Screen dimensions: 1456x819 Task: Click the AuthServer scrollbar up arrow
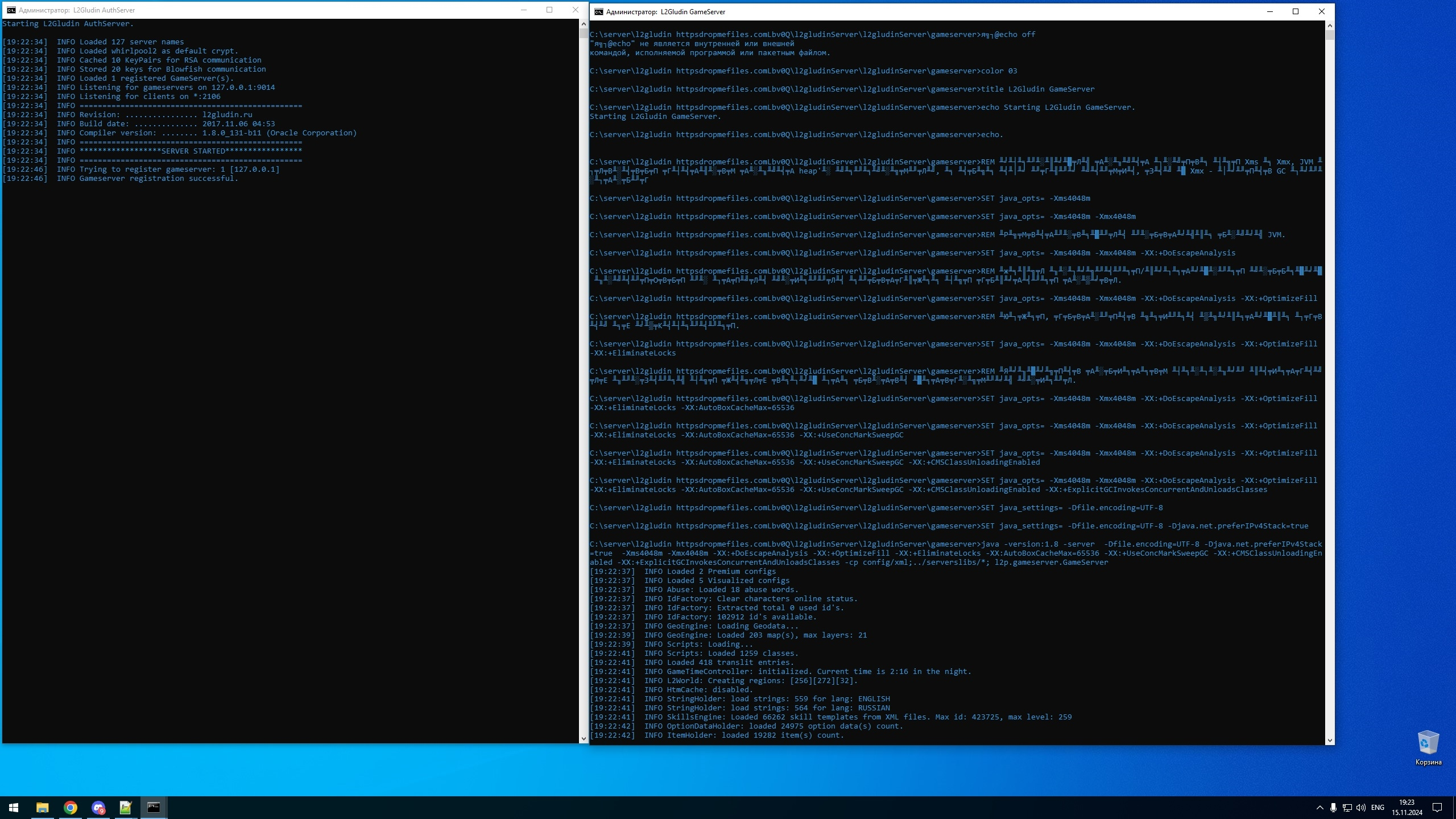pyautogui.click(x=584, y=24)
